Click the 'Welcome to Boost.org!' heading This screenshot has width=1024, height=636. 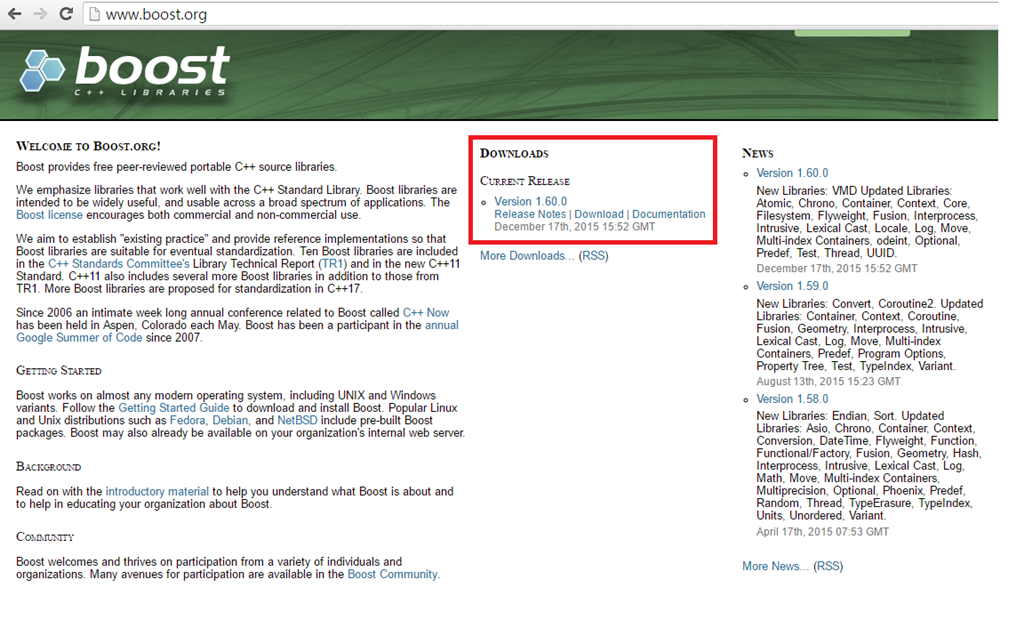(x=88, y=146)
